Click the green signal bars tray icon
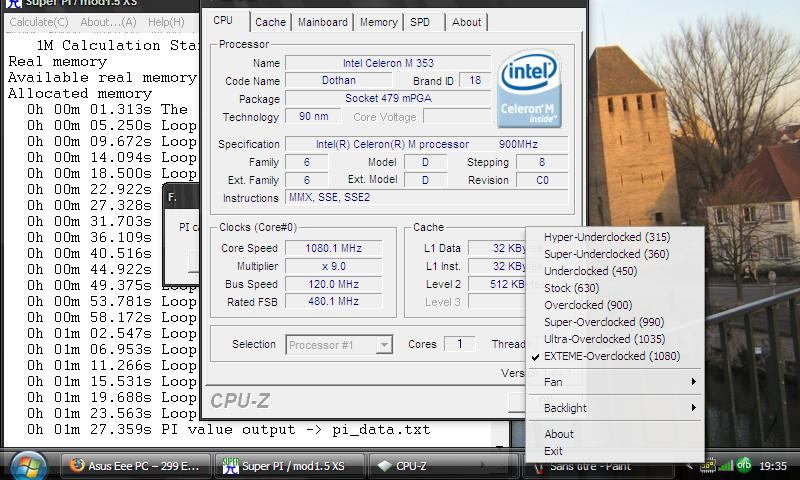 (725, 465)
